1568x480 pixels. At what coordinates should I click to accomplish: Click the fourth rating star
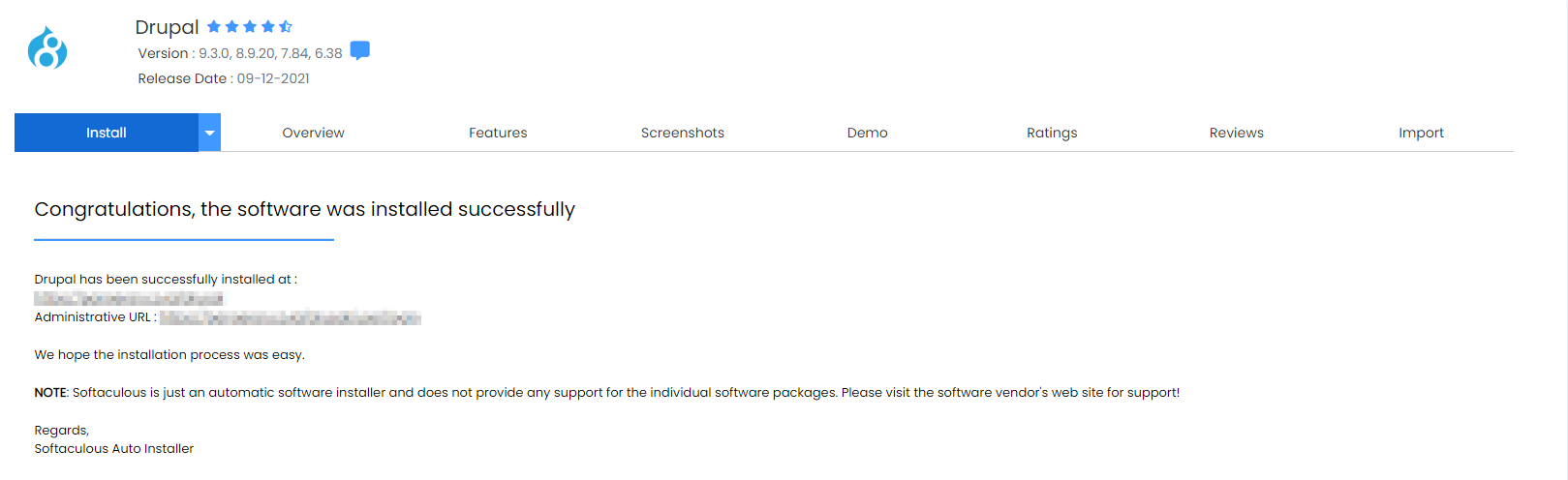pyautogui.click(x=267, y=27)
